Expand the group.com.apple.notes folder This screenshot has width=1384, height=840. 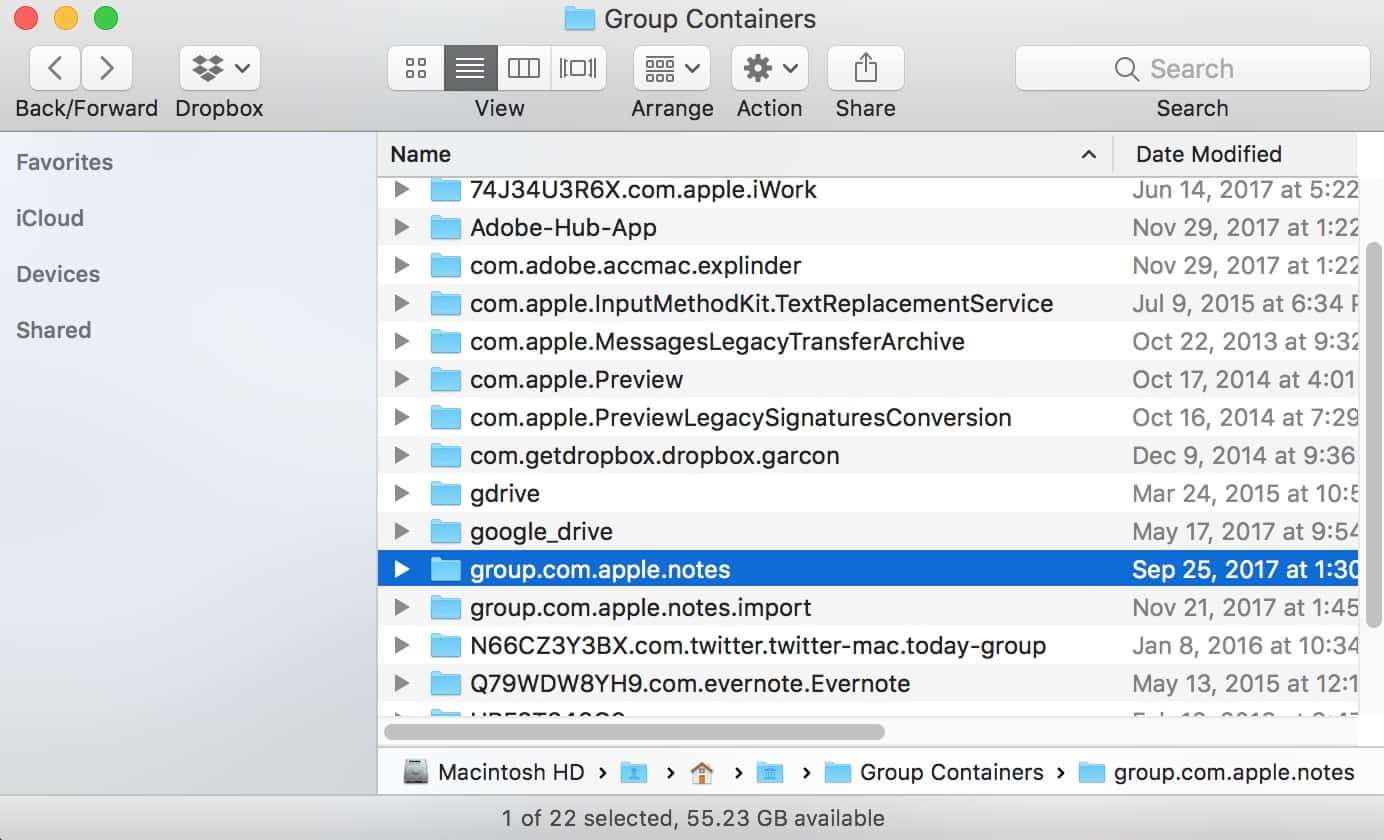[402, 570]
